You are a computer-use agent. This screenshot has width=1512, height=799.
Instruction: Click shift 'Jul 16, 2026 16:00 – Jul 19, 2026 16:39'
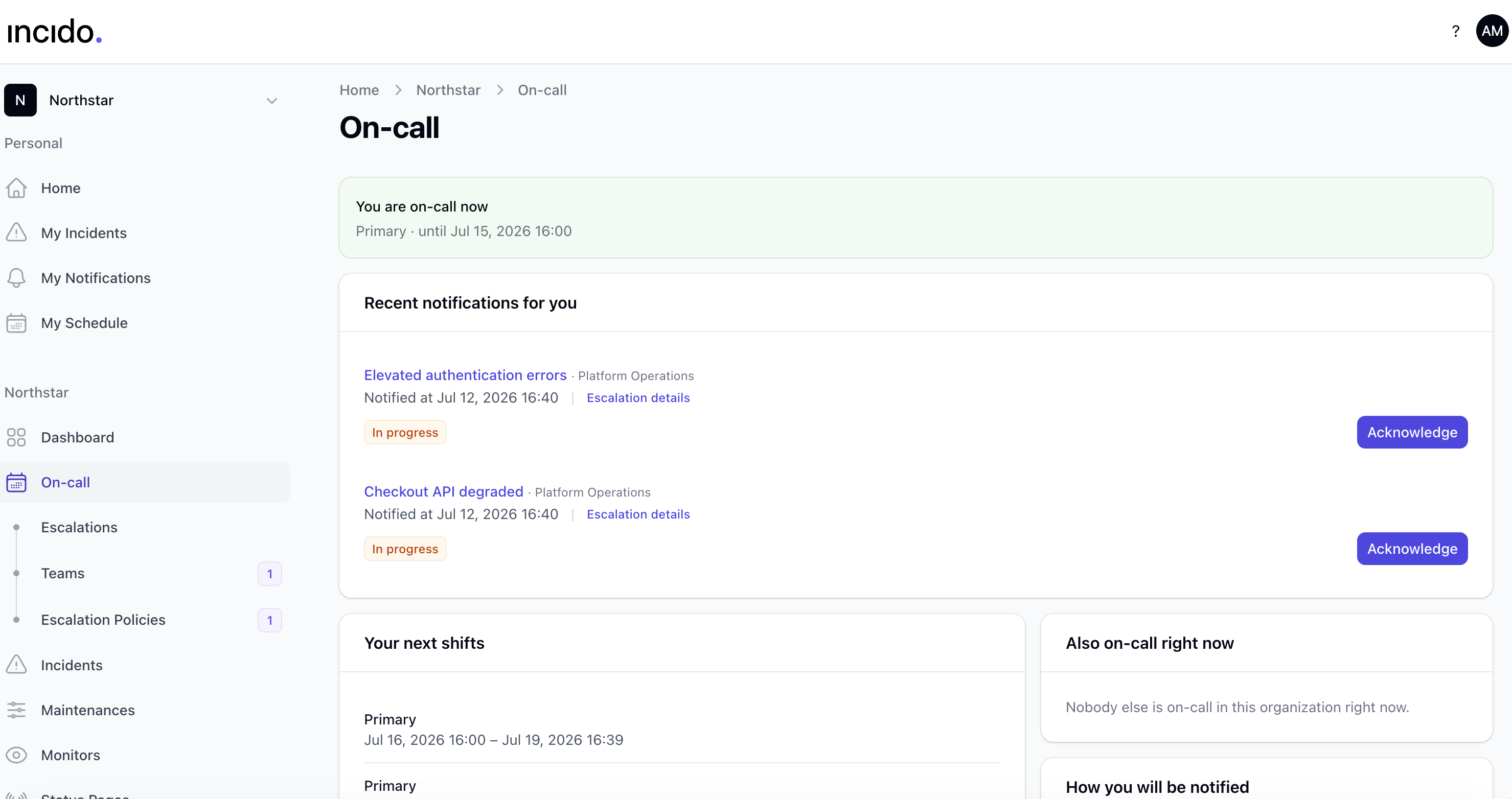(494, 740)
